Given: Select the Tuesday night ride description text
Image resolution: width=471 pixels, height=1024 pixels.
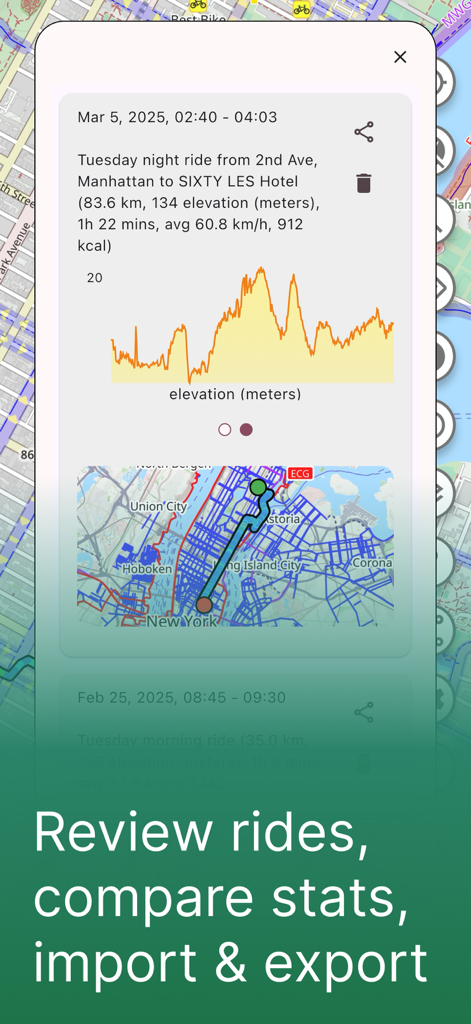Looking at the screenshot, I should (199, 203).
